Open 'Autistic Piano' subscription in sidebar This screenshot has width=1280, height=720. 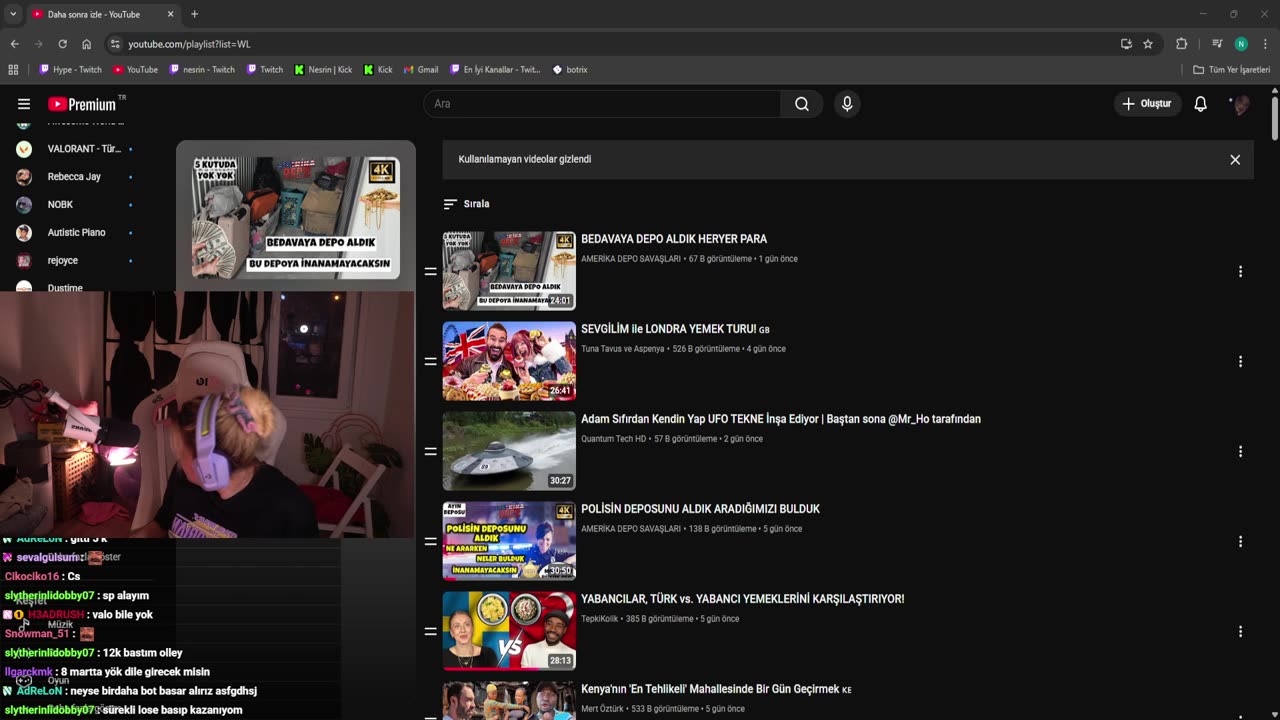pos(74,233)
